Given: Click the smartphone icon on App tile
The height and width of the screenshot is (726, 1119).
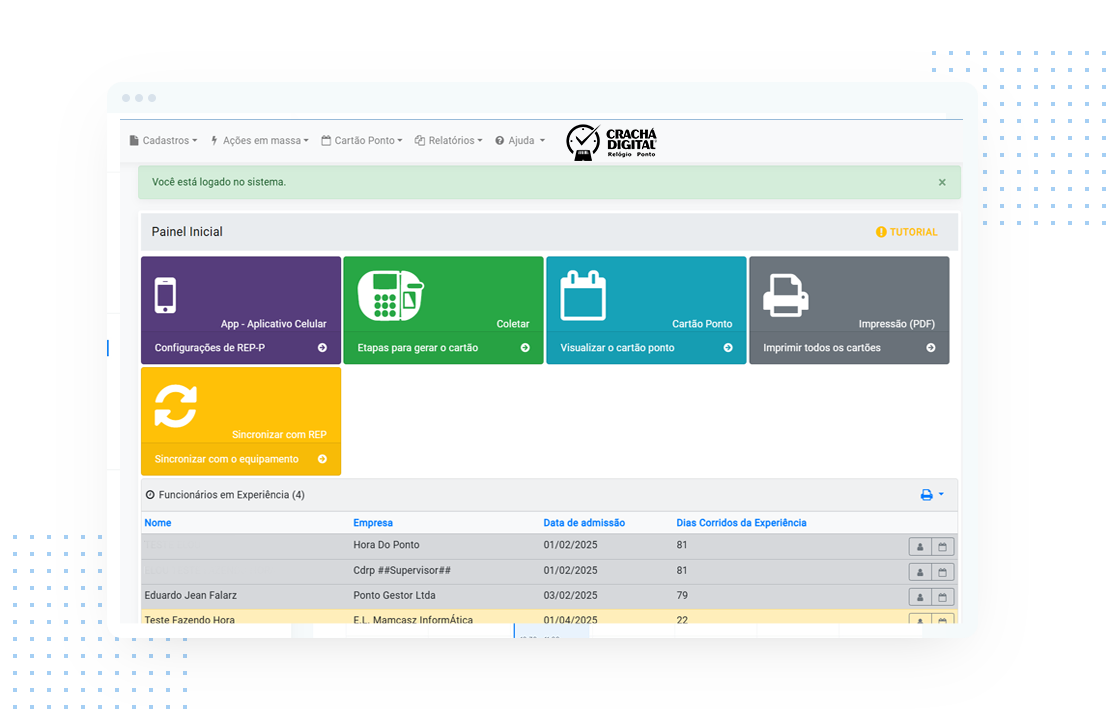Looking at the screenshot, I should (x=166, y=295).
